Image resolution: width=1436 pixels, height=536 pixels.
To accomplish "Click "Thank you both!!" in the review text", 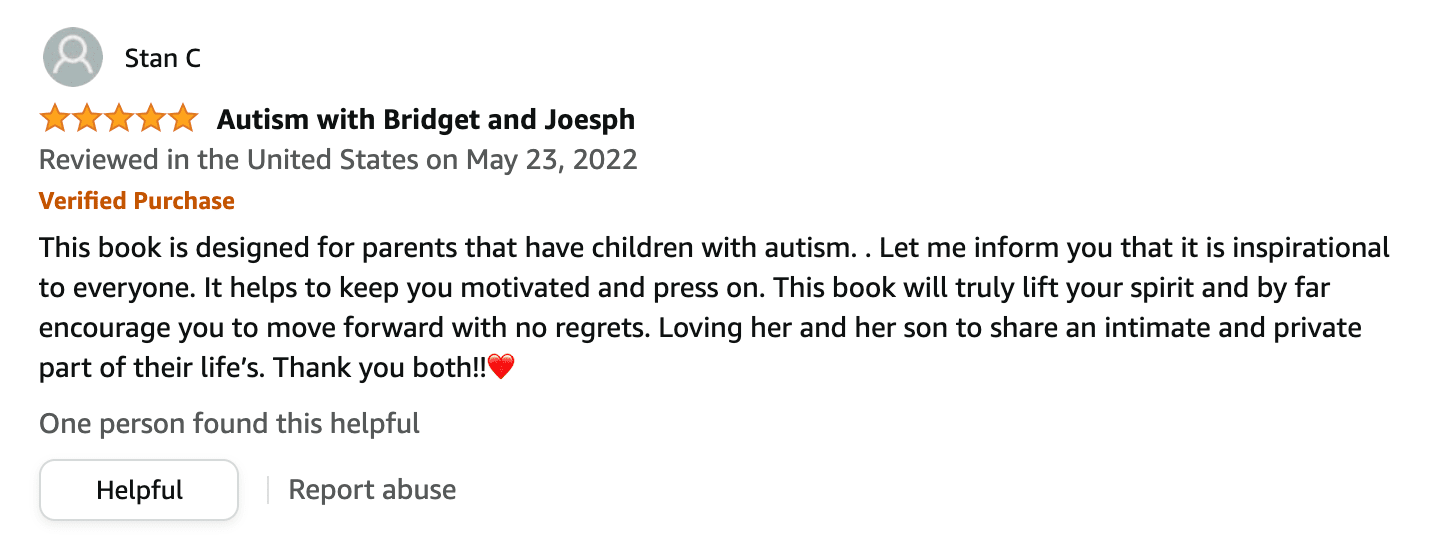I will tap(380, 368).
